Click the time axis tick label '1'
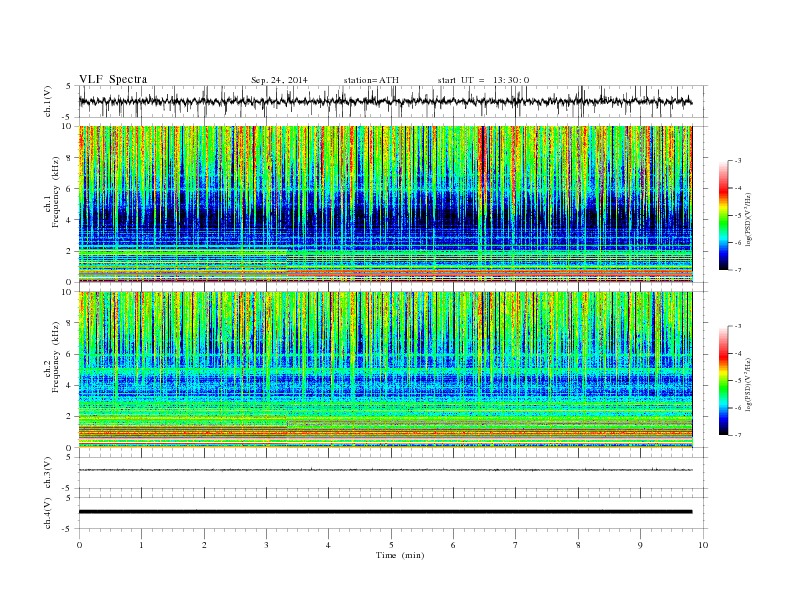792x612 pixels. pos(141,545)
